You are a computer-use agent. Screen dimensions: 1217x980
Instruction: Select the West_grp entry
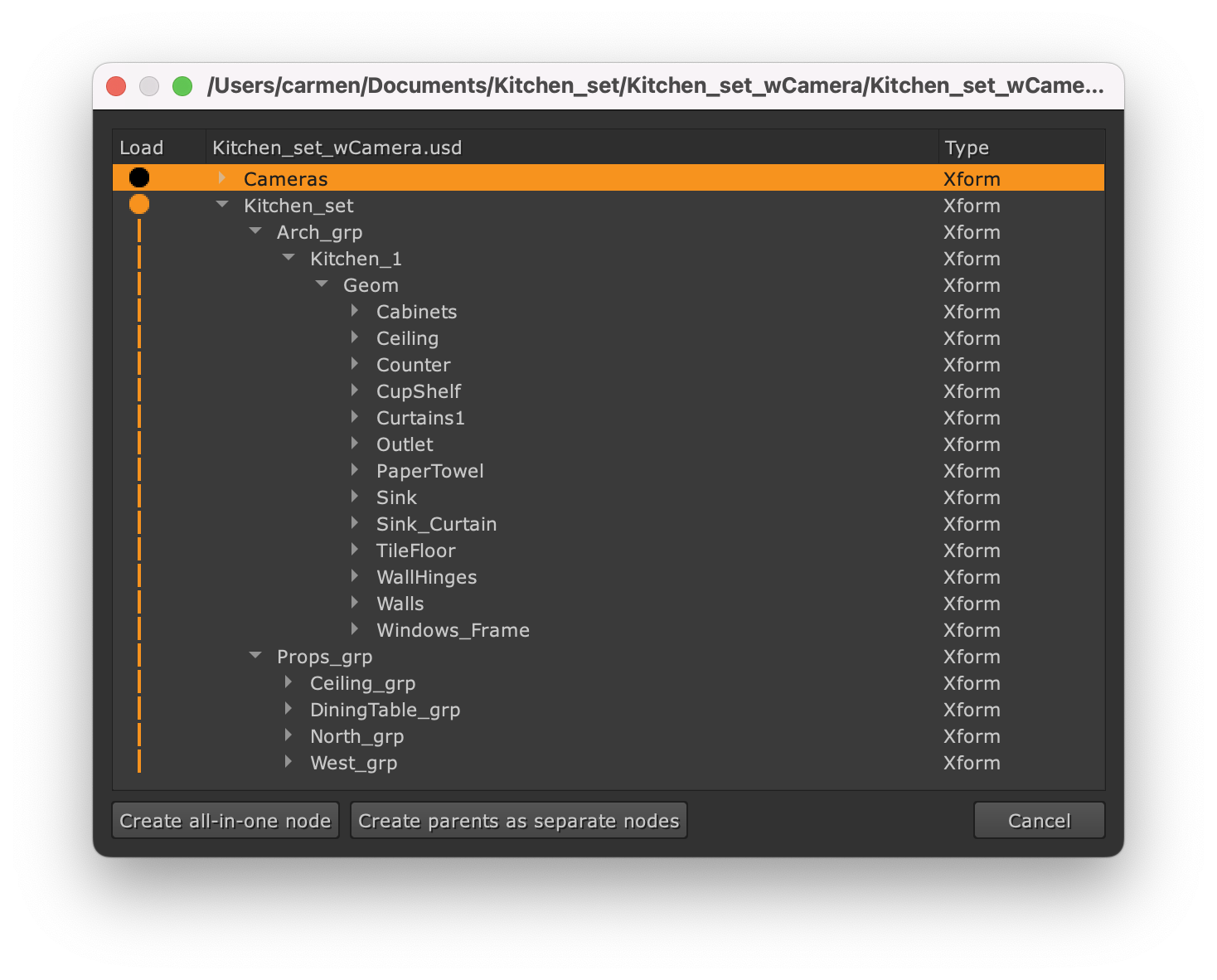pos(353,763)
